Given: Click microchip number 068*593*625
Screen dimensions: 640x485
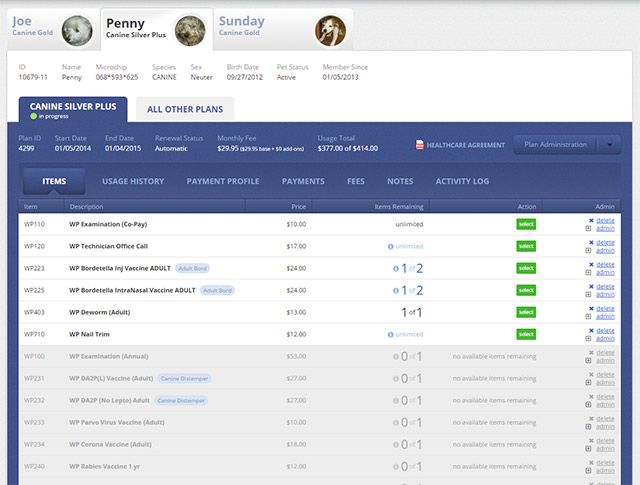Looking at the screenshot, I should [x=117, y=77].
